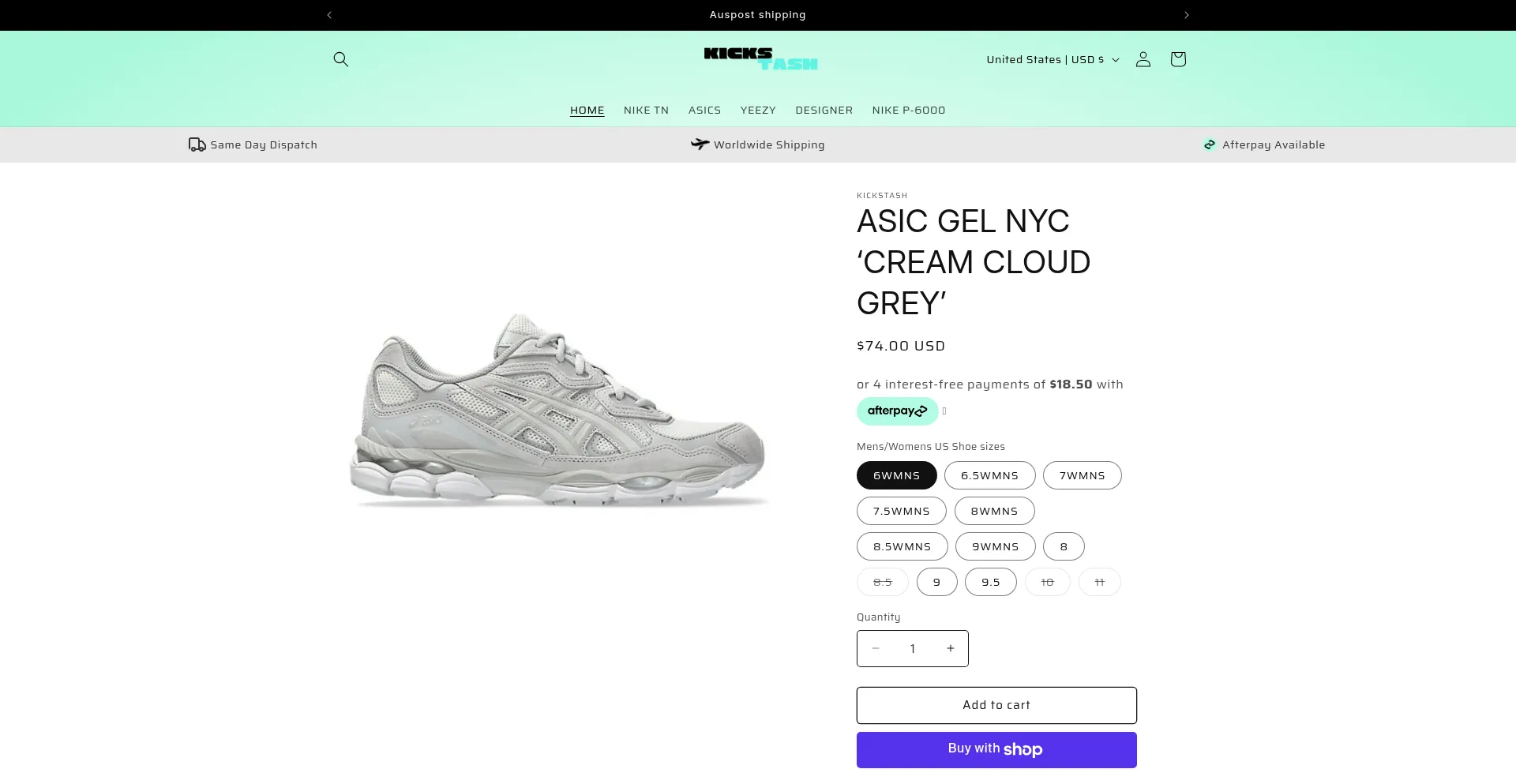This screenshot has width=1516, height=784.
Task: Show previous announcement with left arrow
Action: [x=329, y=15]
